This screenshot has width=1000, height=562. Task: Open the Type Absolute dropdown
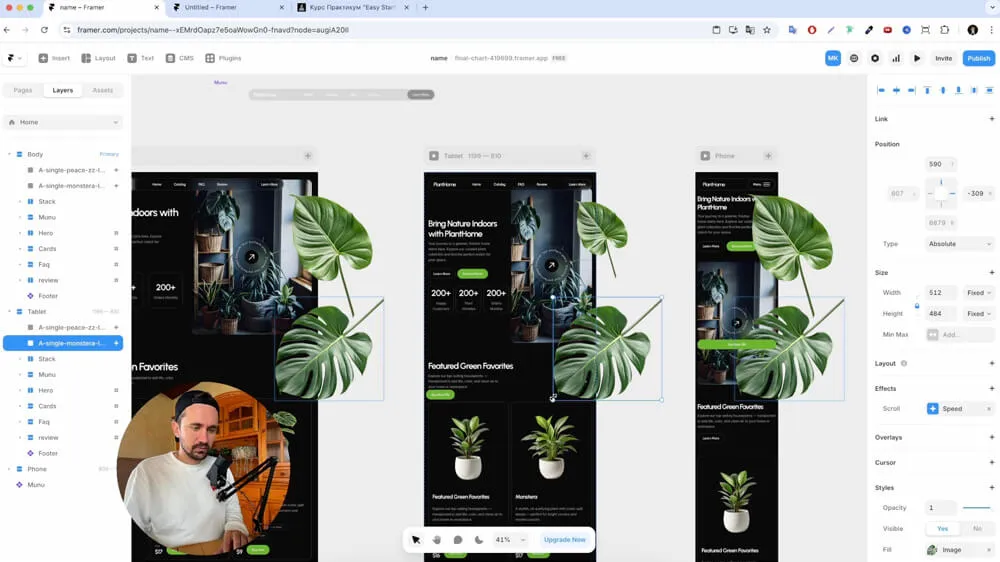[960, 244]
